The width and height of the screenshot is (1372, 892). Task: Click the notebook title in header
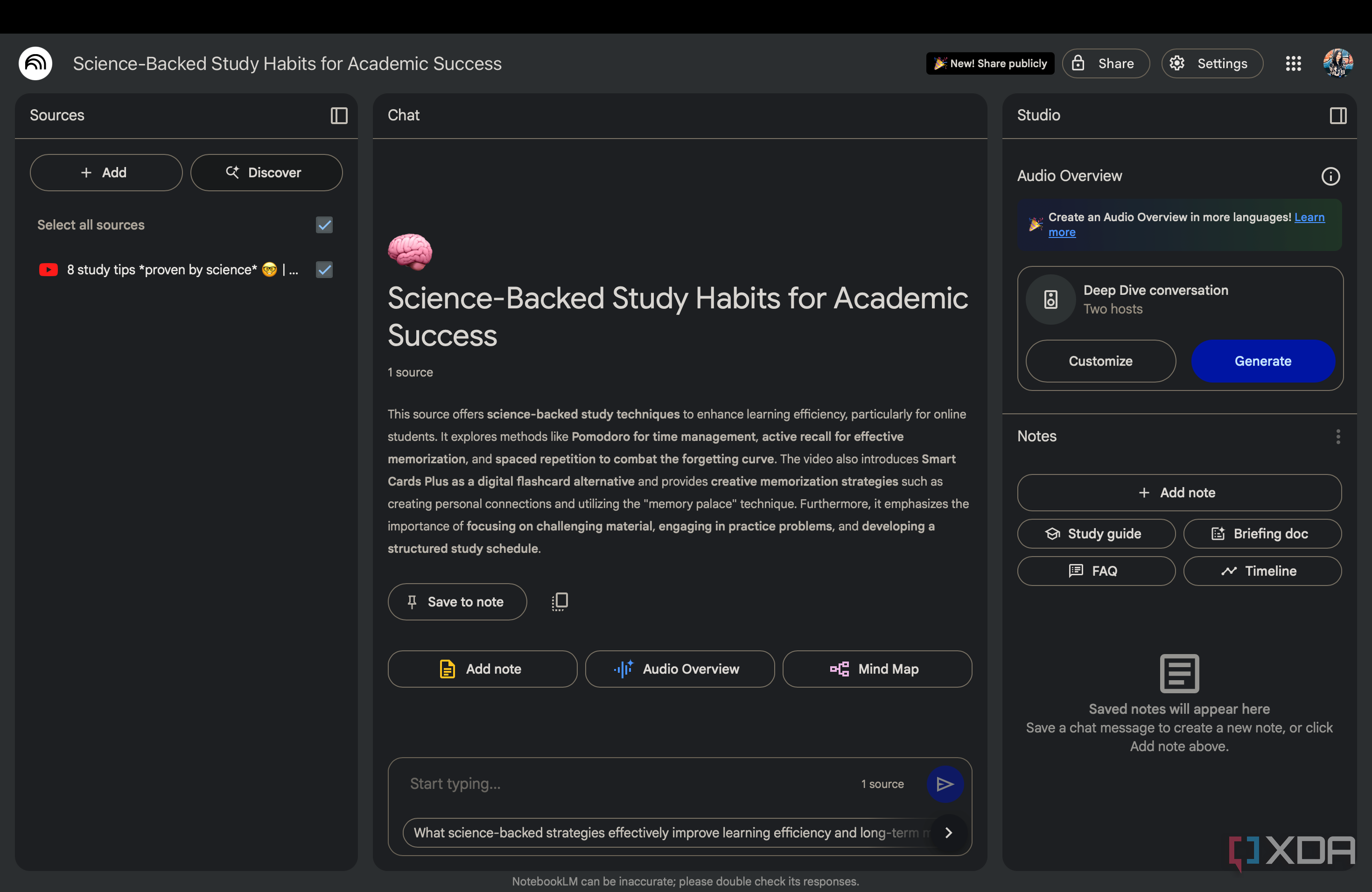[x=287, y=63]
